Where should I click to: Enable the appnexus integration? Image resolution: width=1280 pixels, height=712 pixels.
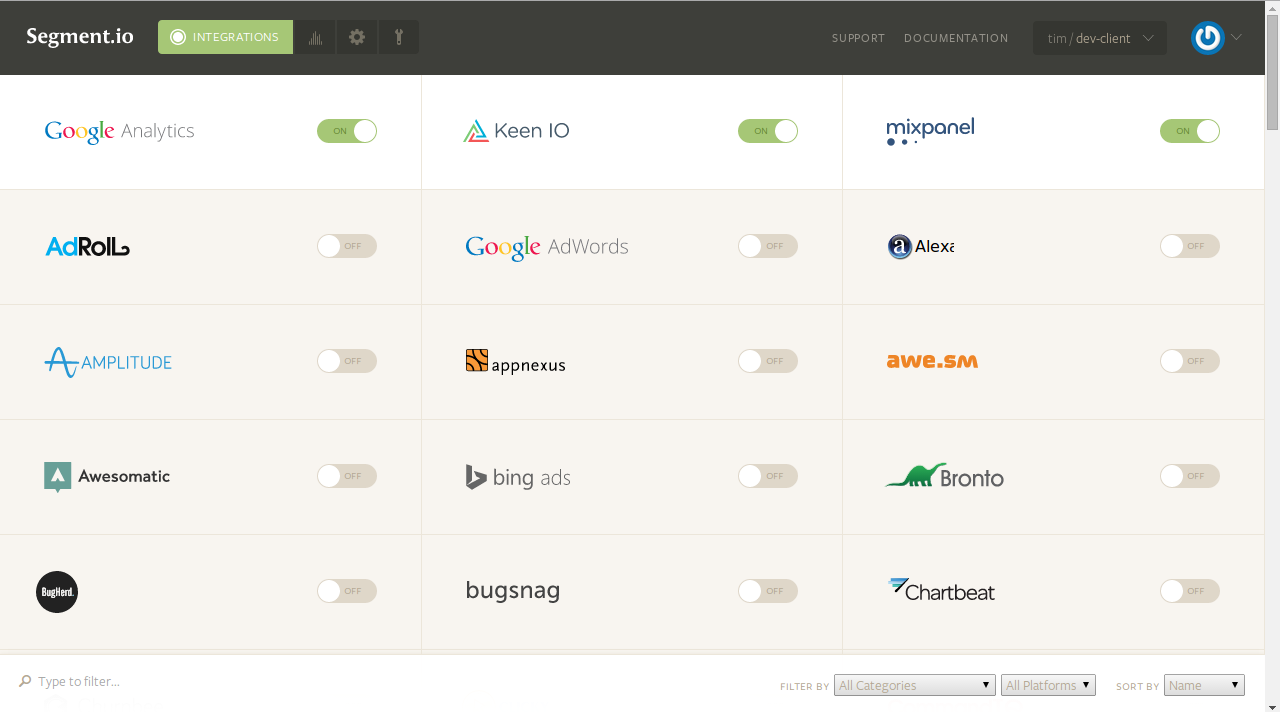768,361
